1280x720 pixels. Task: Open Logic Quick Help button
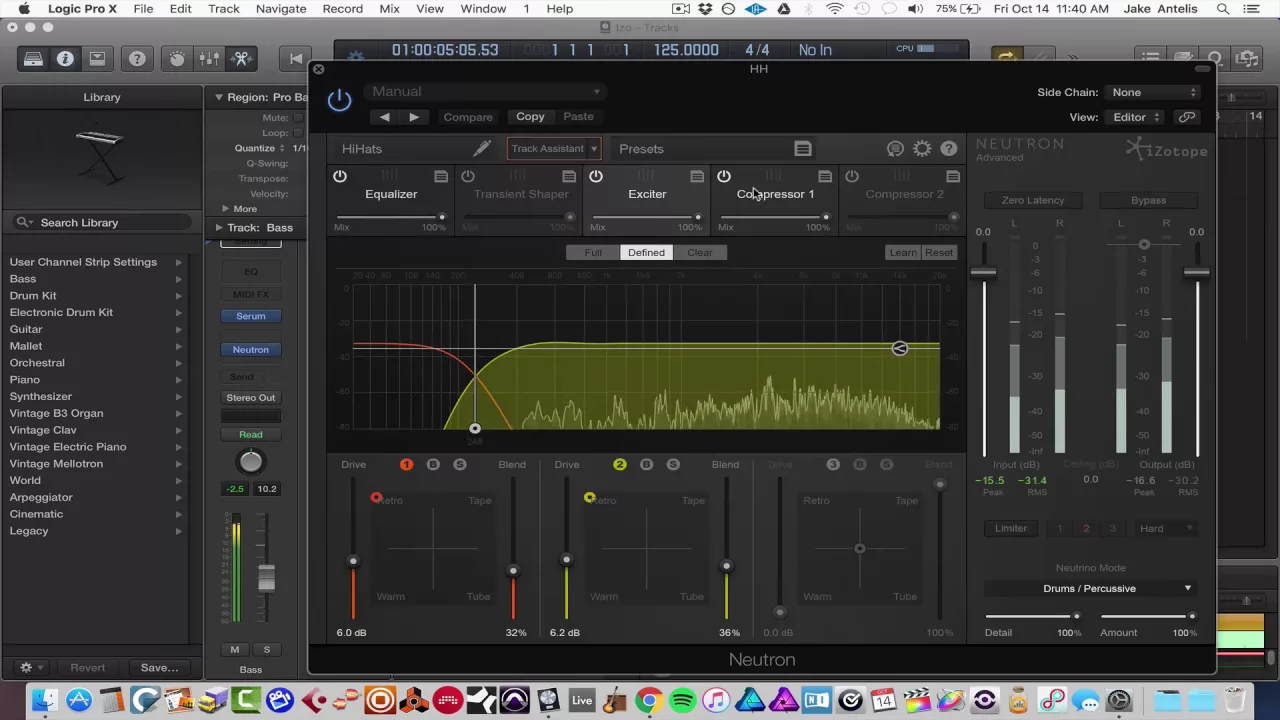137,59
